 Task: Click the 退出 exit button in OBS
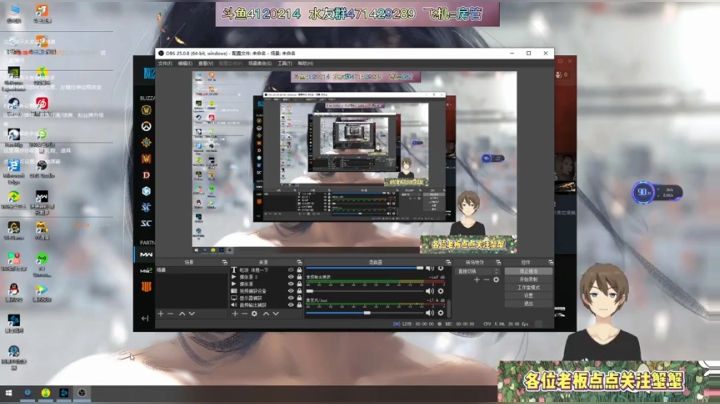(529, 303)
